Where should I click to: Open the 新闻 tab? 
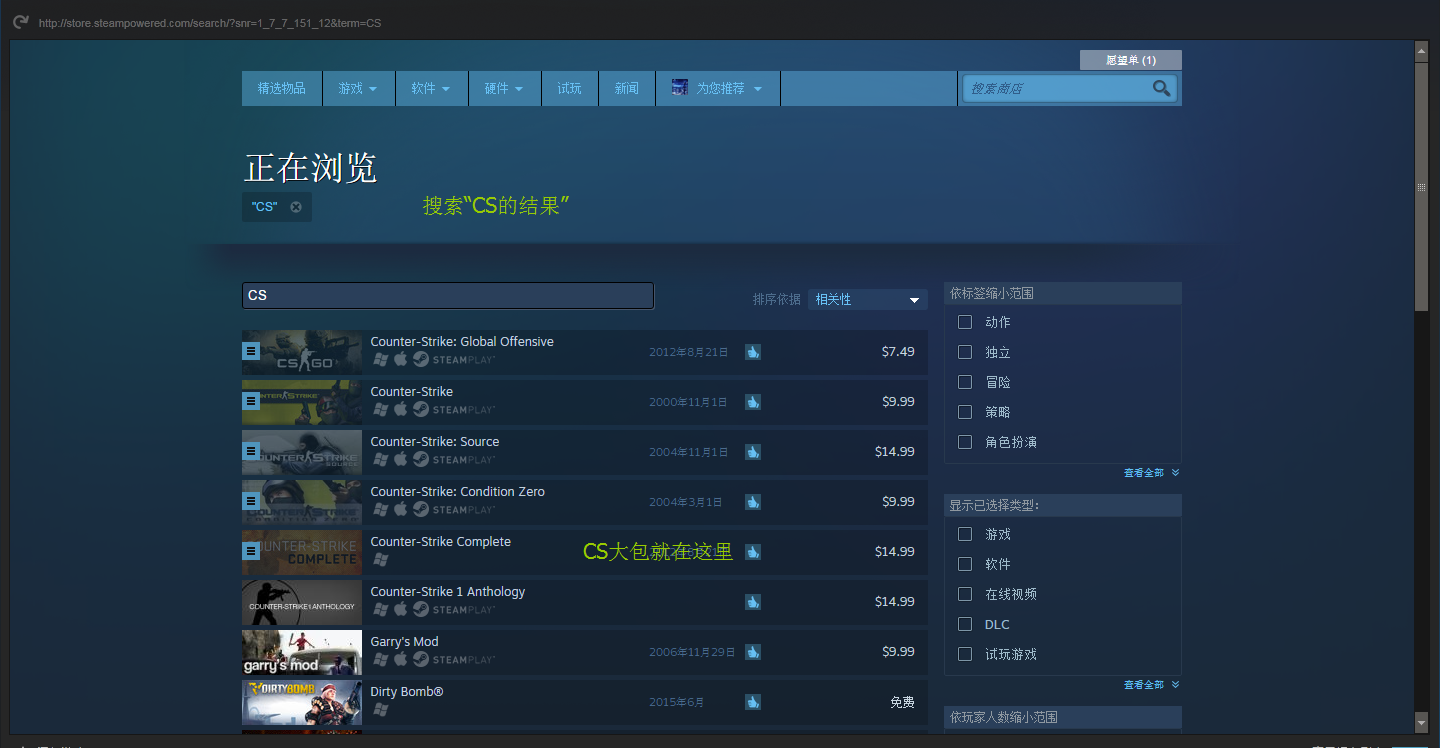(627, 88)
